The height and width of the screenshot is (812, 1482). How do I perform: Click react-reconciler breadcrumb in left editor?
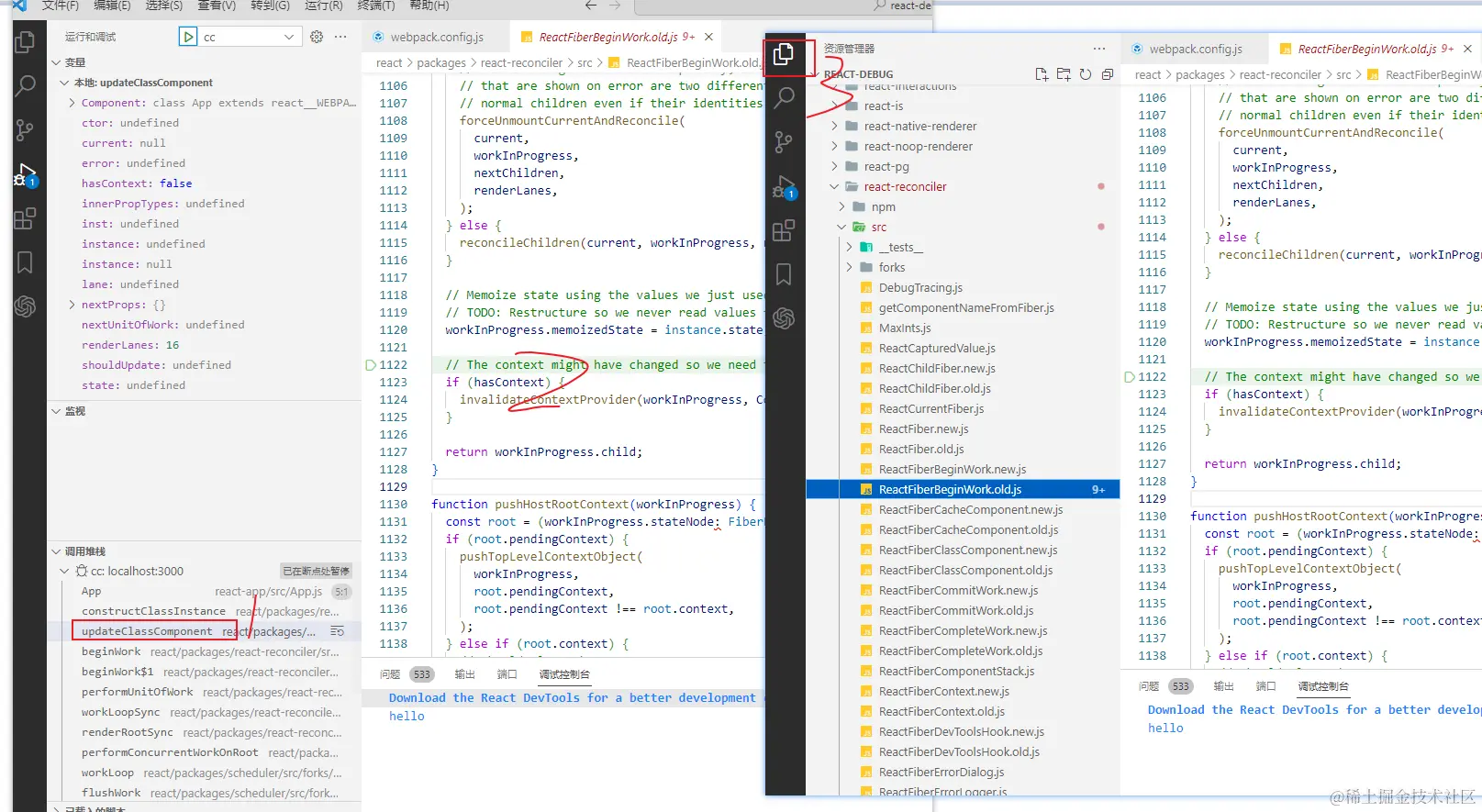pos(521,62)
